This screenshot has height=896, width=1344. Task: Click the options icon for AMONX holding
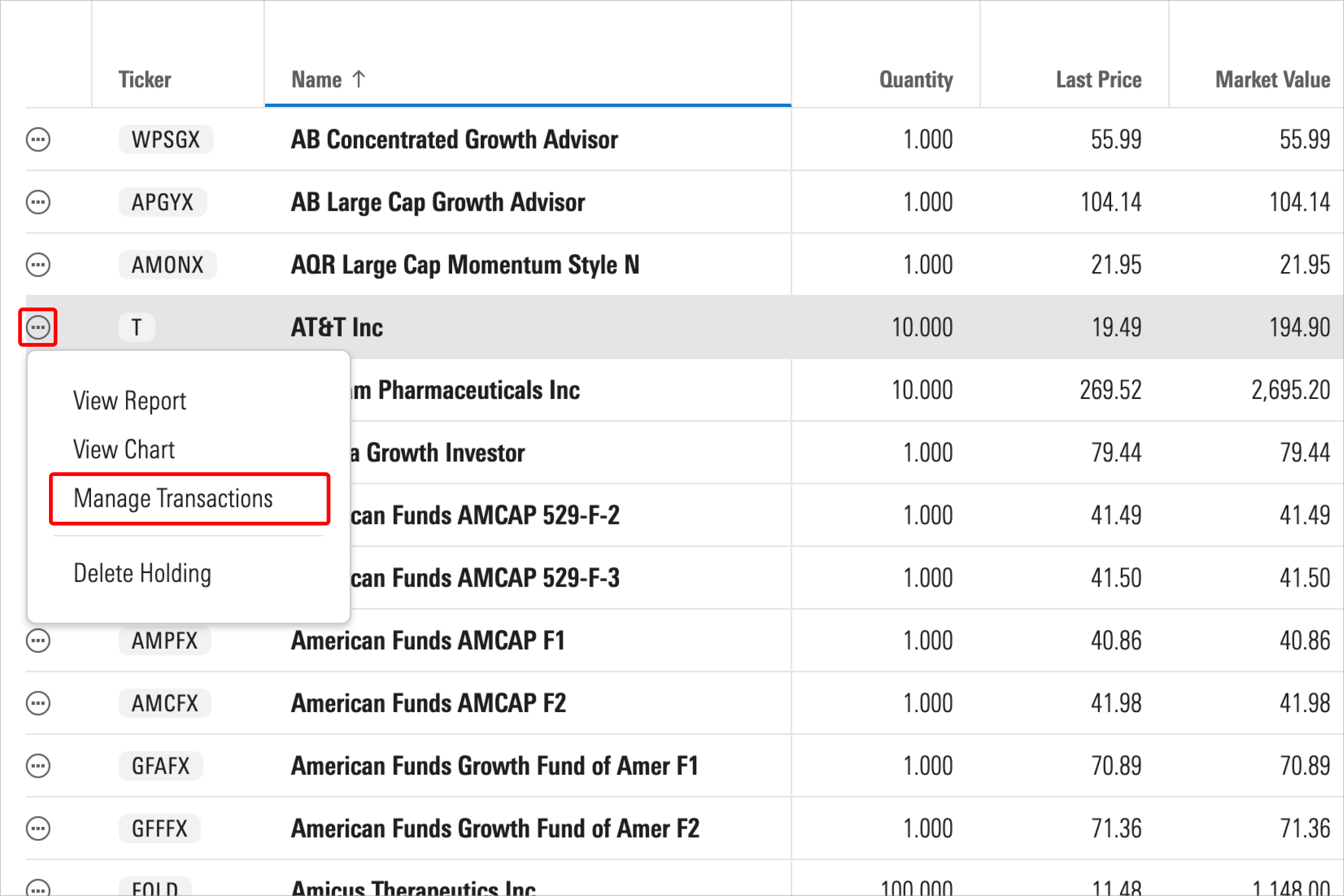tap(38, 264)
